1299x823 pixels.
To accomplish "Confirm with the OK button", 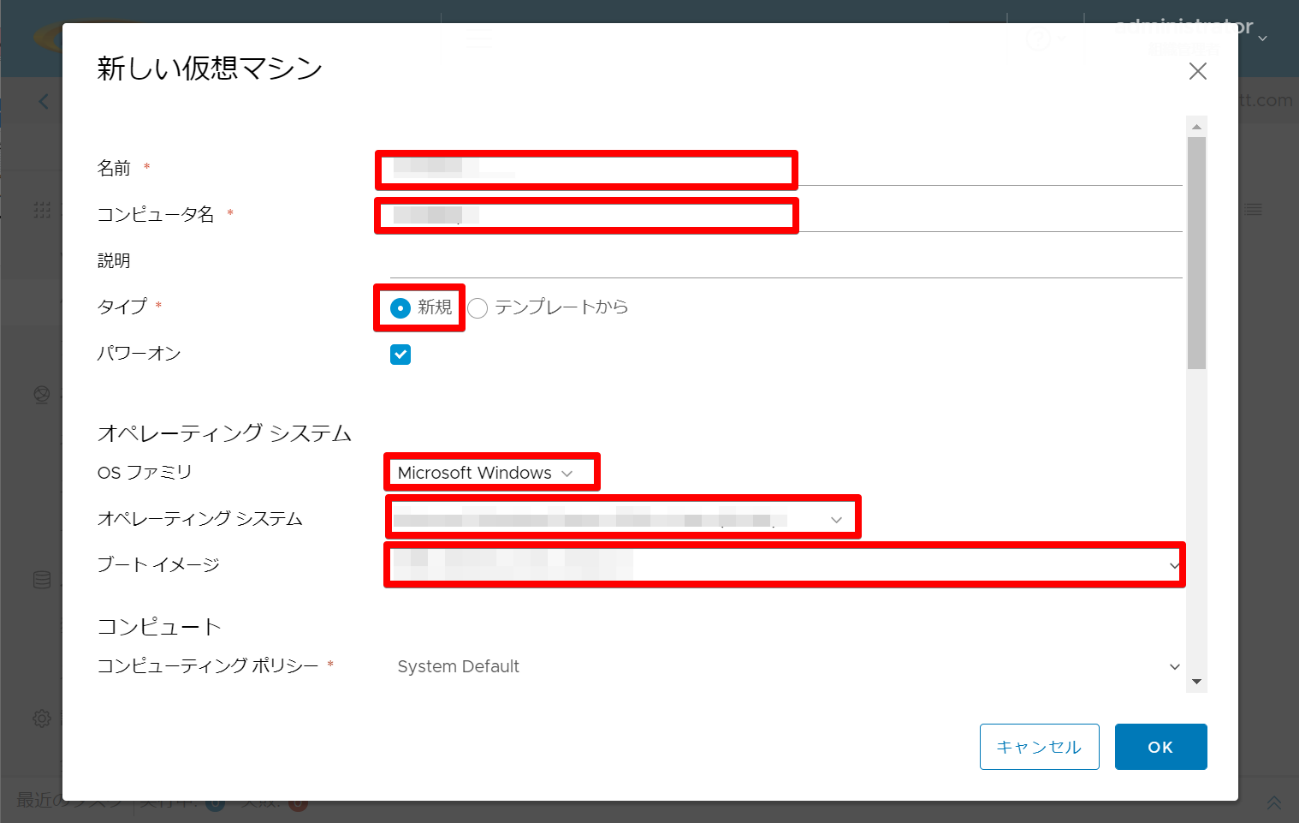I will [1160, 747].
